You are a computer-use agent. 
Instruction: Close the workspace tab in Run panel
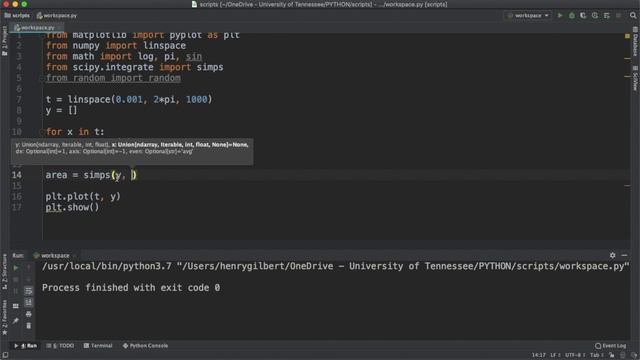tap(75, 256)
